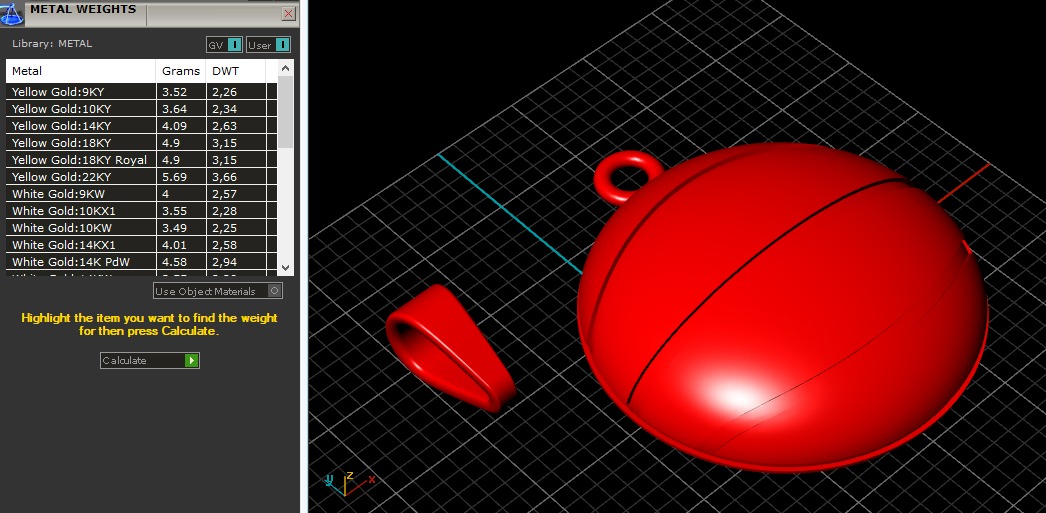Image resolution: width=1046 pixels, height=513 pixels.
Task: Select the red bail object in viewport
Action: click(x=451, y=347)
